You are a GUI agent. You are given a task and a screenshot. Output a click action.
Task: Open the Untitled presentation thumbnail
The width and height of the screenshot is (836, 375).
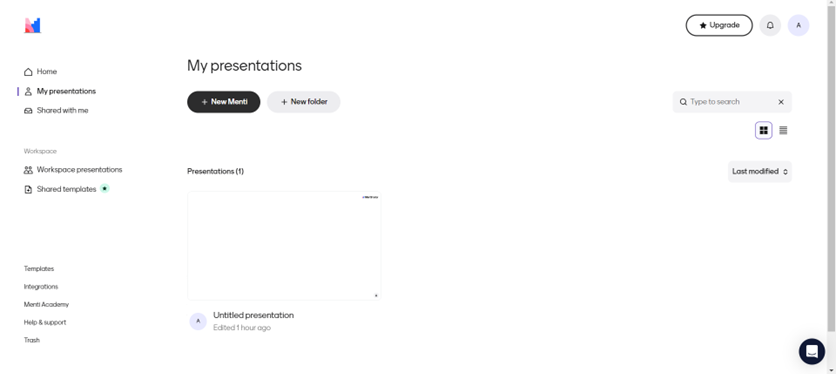[284, 246]
